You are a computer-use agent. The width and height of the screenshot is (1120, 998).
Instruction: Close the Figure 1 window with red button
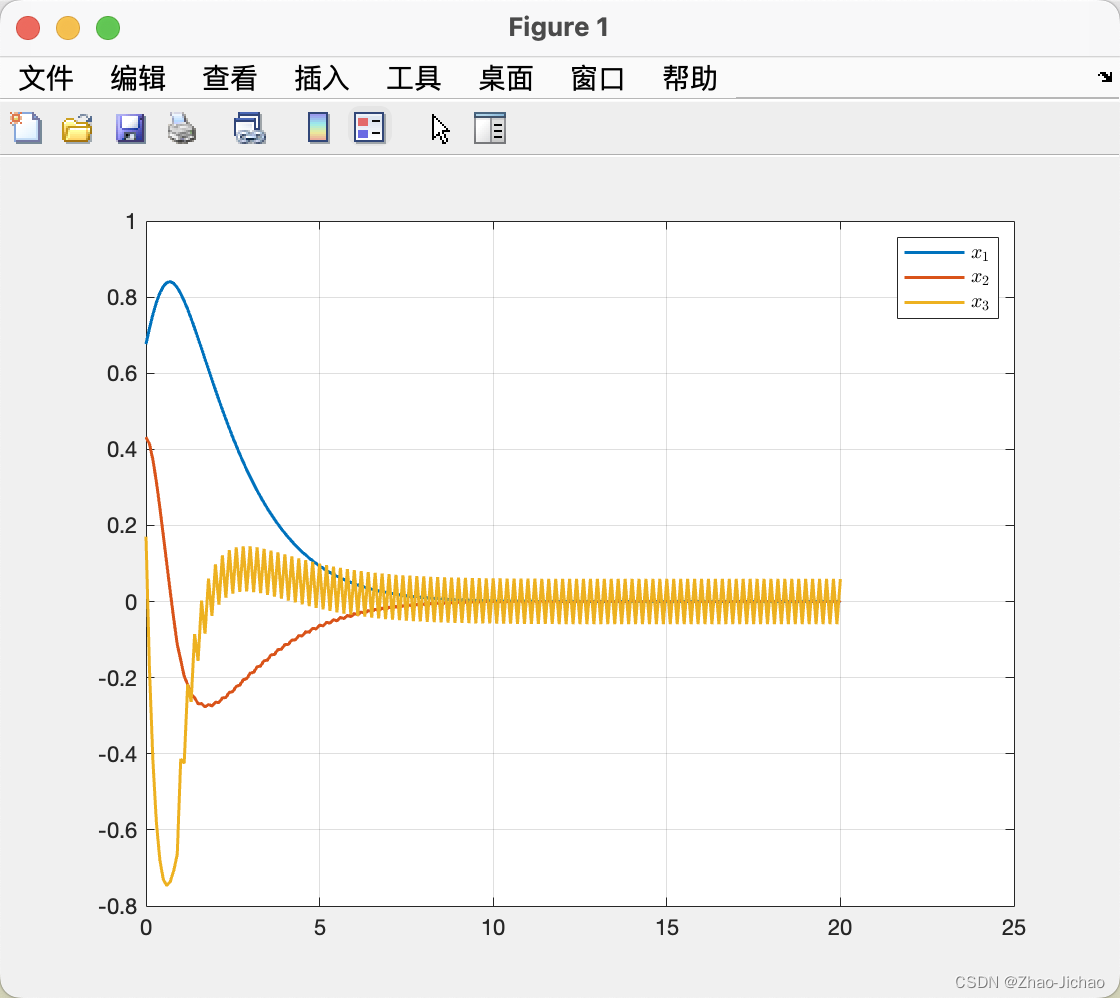(28, 28)
